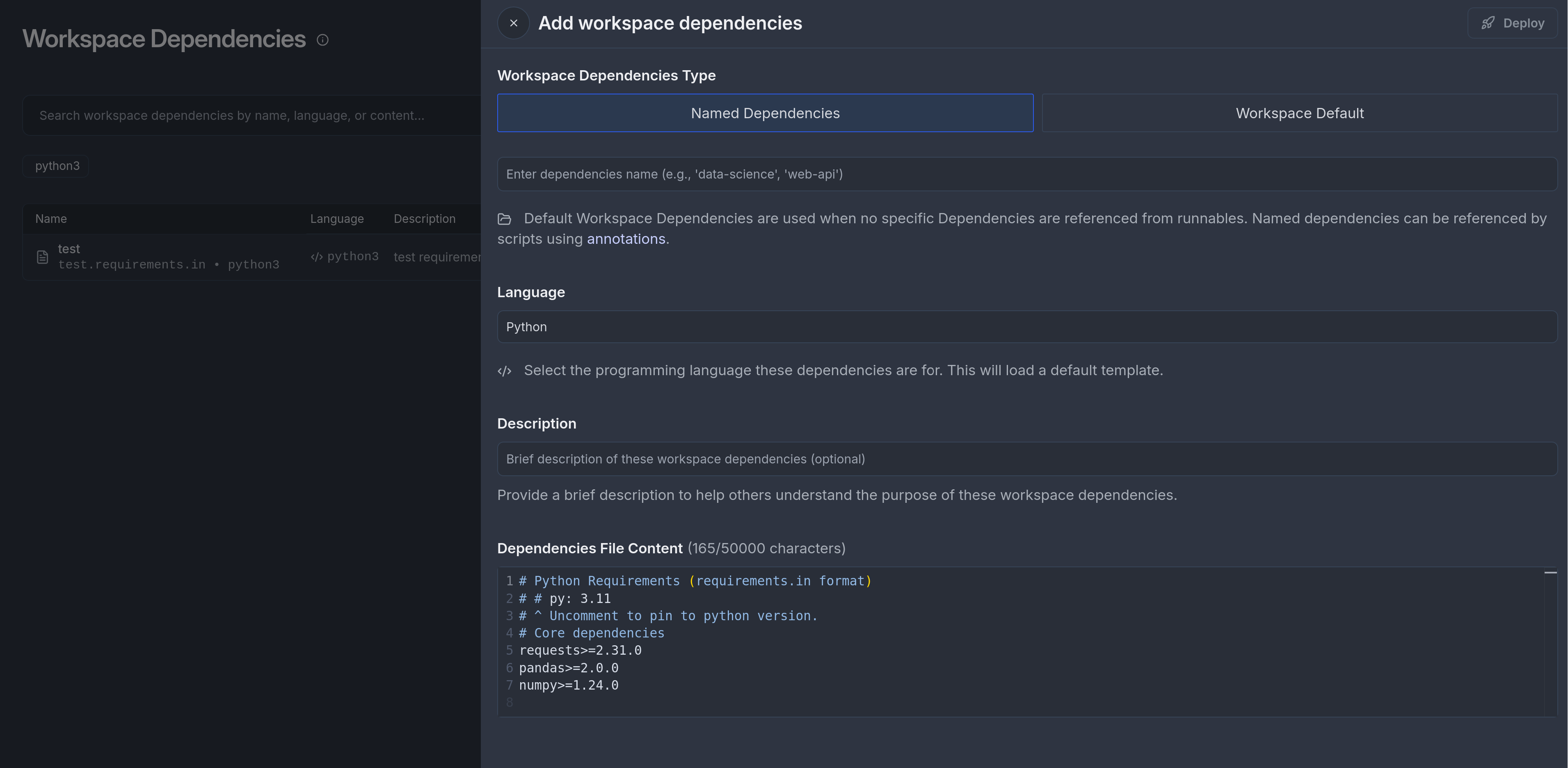Viewport: 1568px width, 768px height.
Task: Sort by the Language column header
Action: [x=336, y=219]
